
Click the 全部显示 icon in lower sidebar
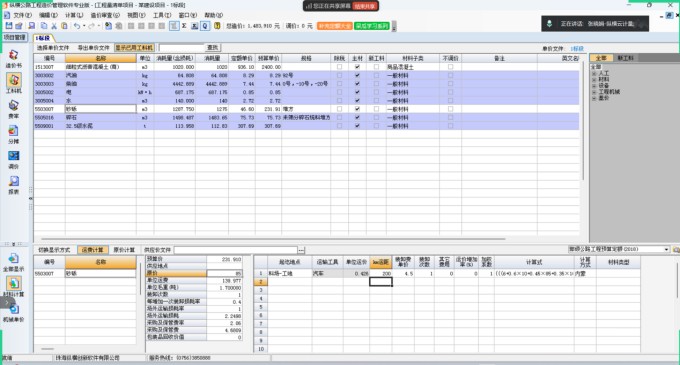[13, 262]
